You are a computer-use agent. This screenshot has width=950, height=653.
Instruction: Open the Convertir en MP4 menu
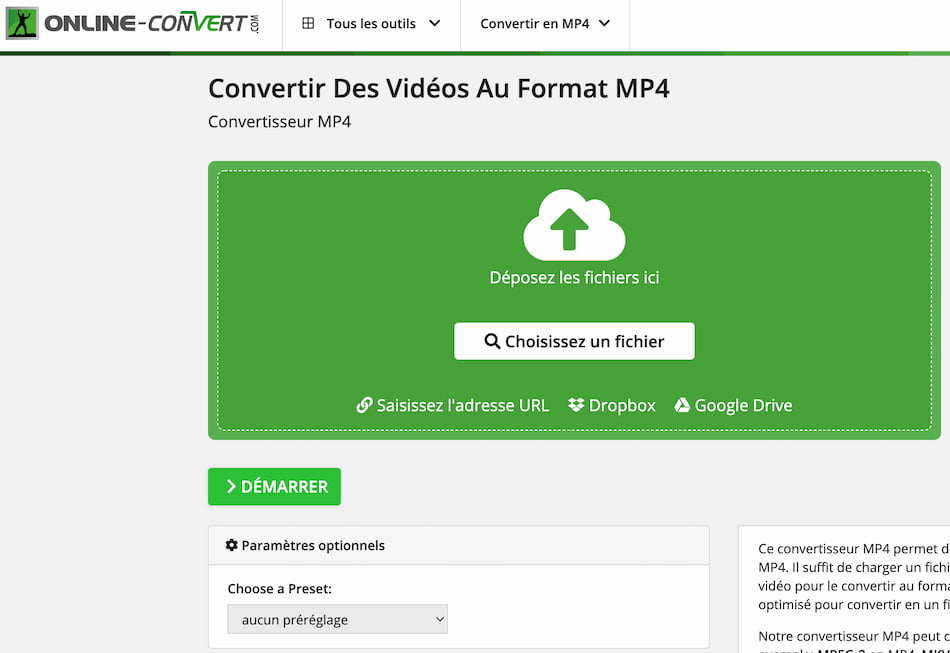[x=545, y=24]
